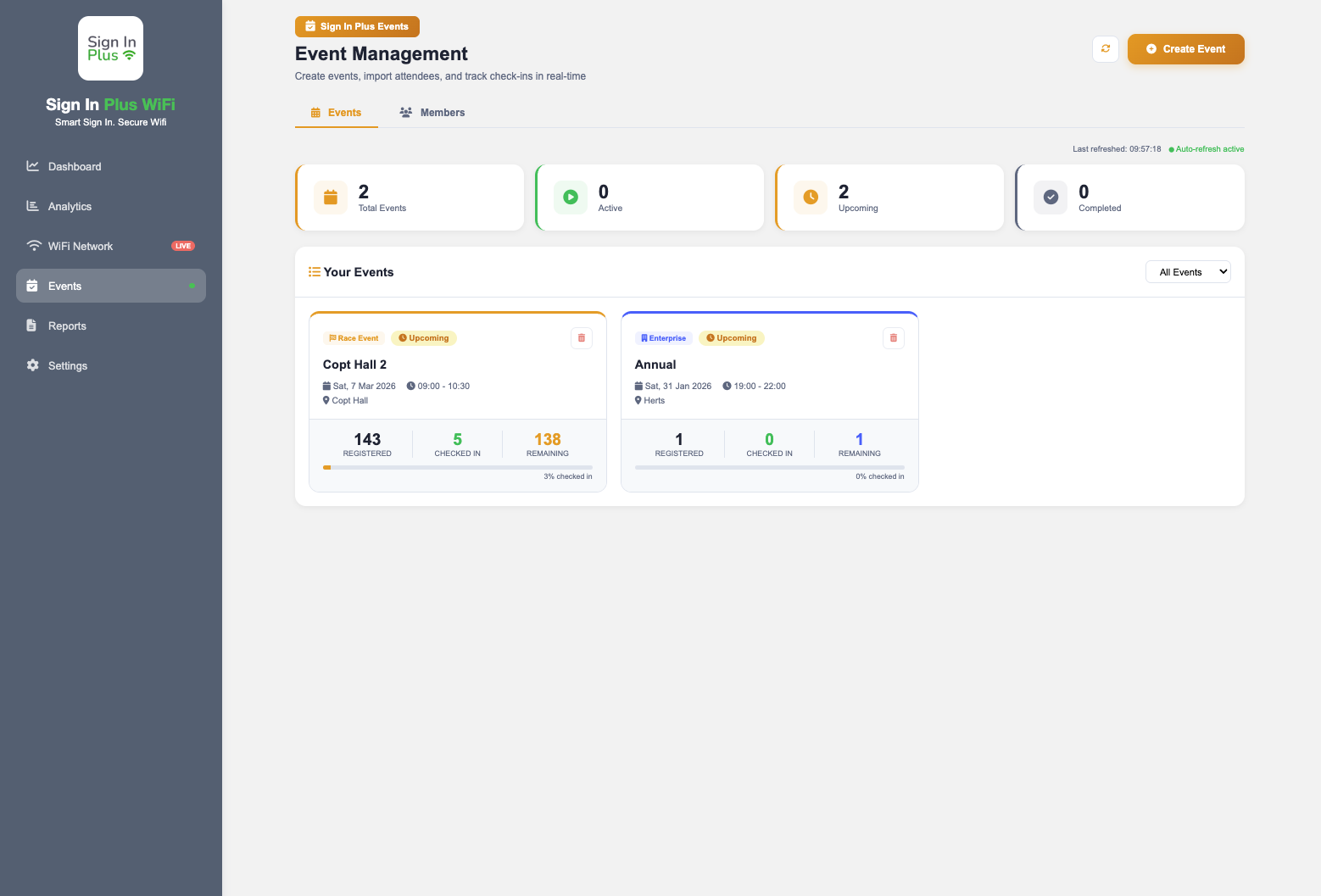The image size is (1321, 896).
Task: Open Dashboard from the sidebar
Action: point(75,167)
